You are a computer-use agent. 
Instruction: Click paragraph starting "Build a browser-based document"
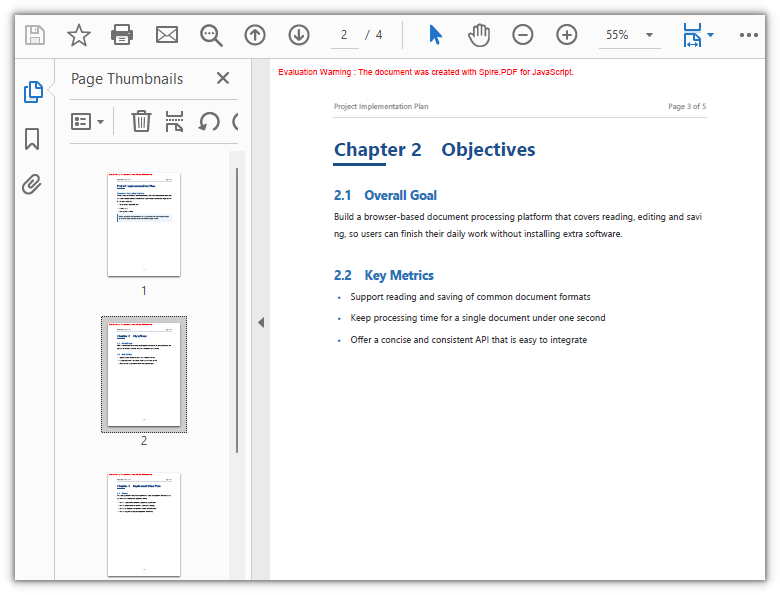[x=518, y=225]
